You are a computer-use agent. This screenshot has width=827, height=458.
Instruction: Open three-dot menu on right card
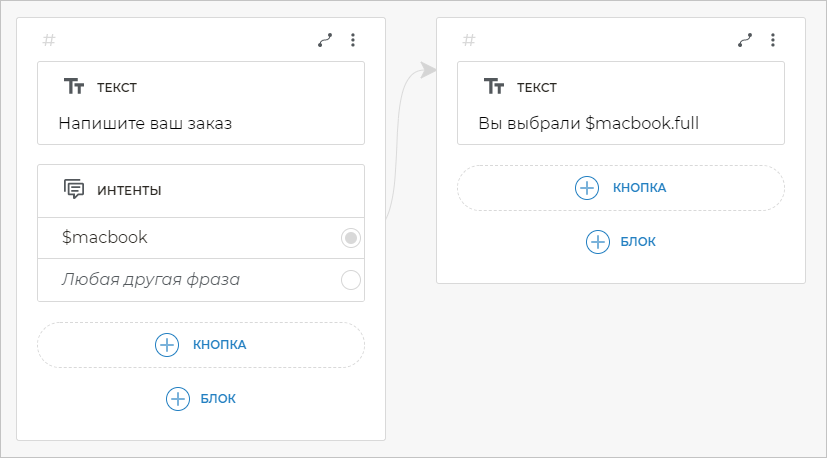[x=772, y=41]
